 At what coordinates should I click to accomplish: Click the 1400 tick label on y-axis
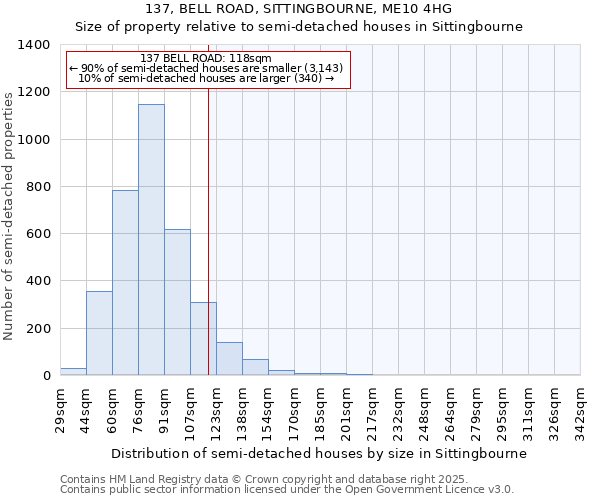coord(33,45)
